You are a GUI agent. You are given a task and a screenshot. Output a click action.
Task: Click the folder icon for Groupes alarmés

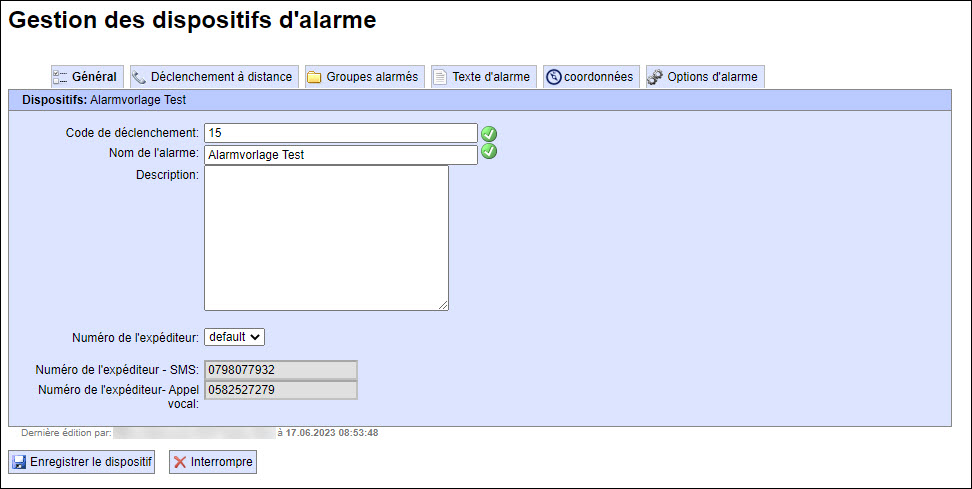click(314, 77)
